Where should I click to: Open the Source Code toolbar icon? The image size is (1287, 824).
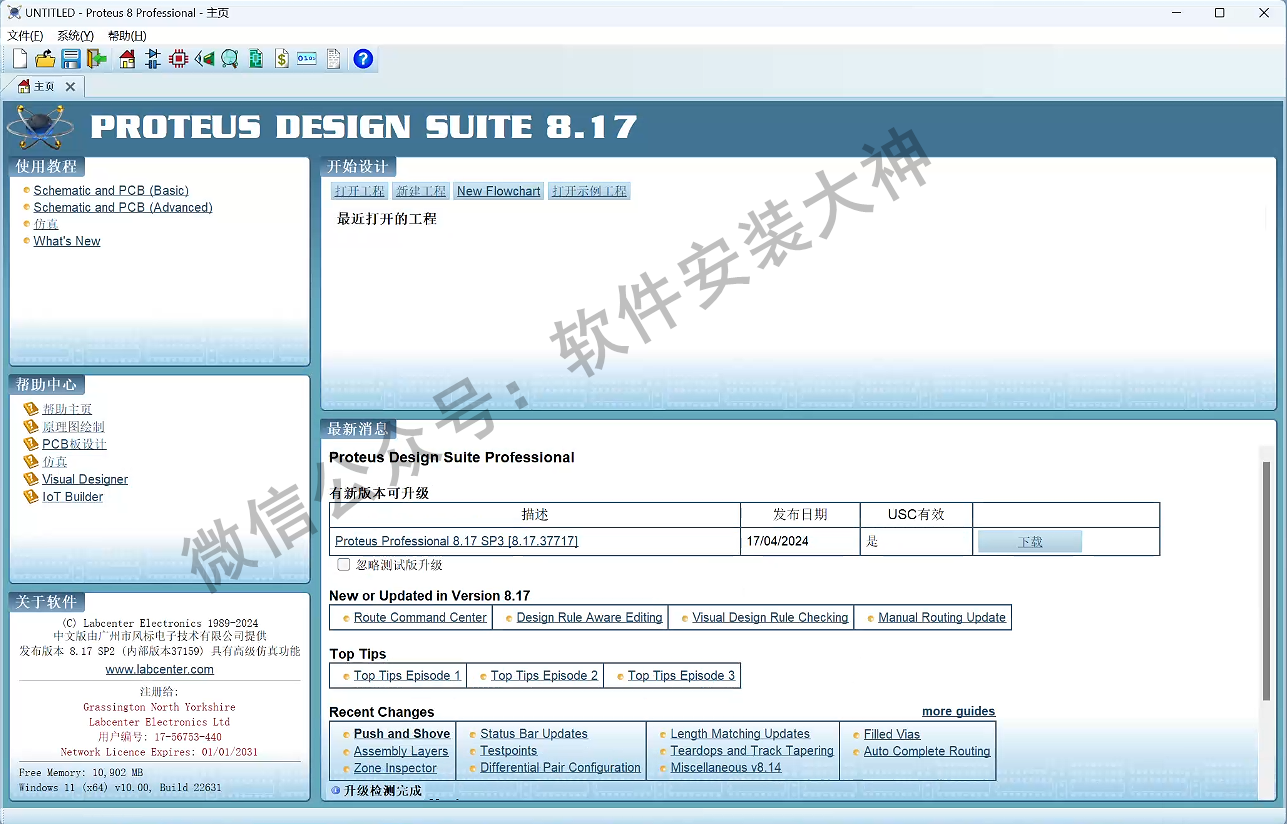point(307,59)
